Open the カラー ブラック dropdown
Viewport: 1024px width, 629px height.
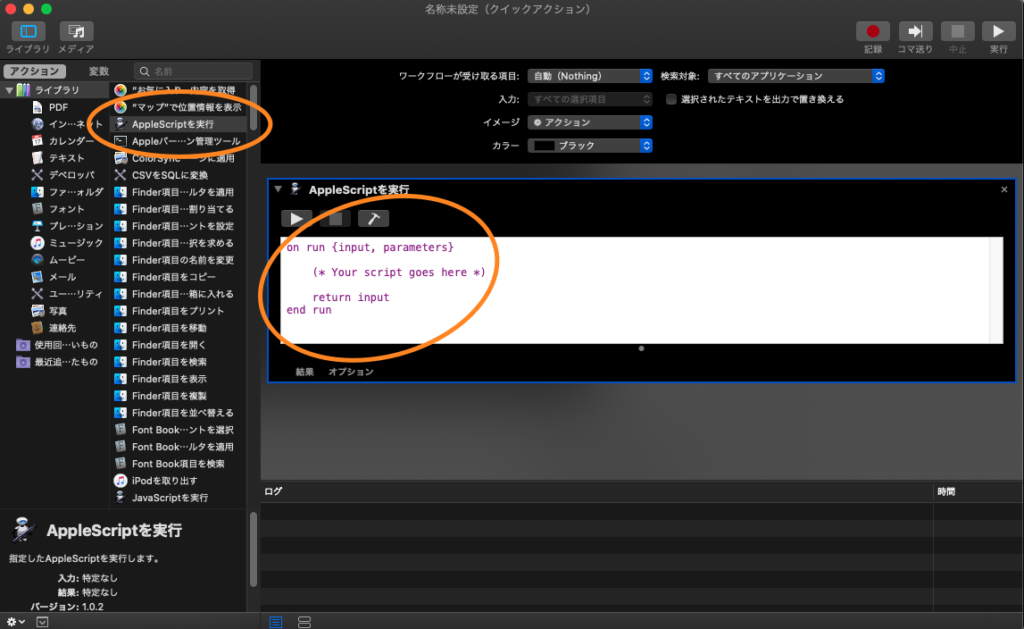pos(590,146)
